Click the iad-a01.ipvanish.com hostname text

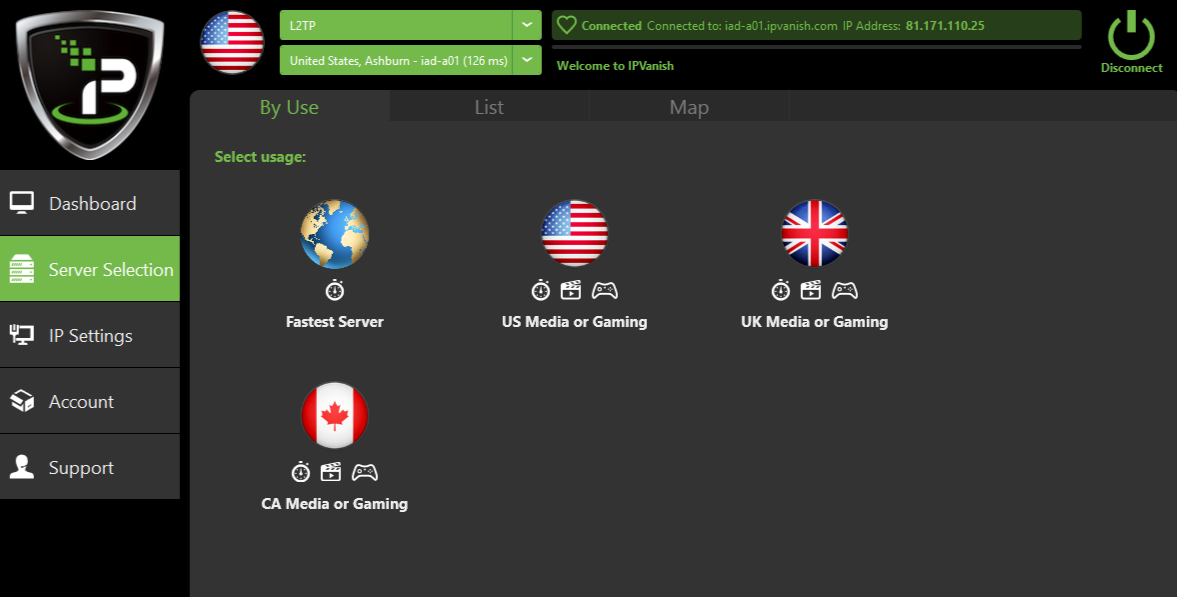pyautogui.click(x=781, y=26)
